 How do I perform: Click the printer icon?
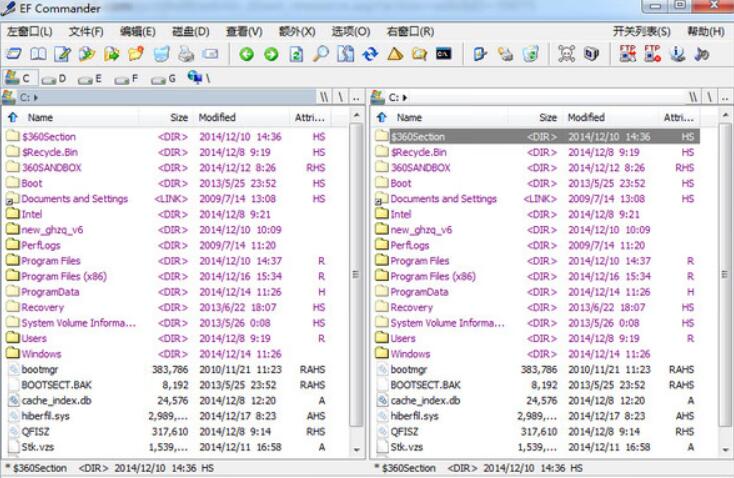click(186, 54)
